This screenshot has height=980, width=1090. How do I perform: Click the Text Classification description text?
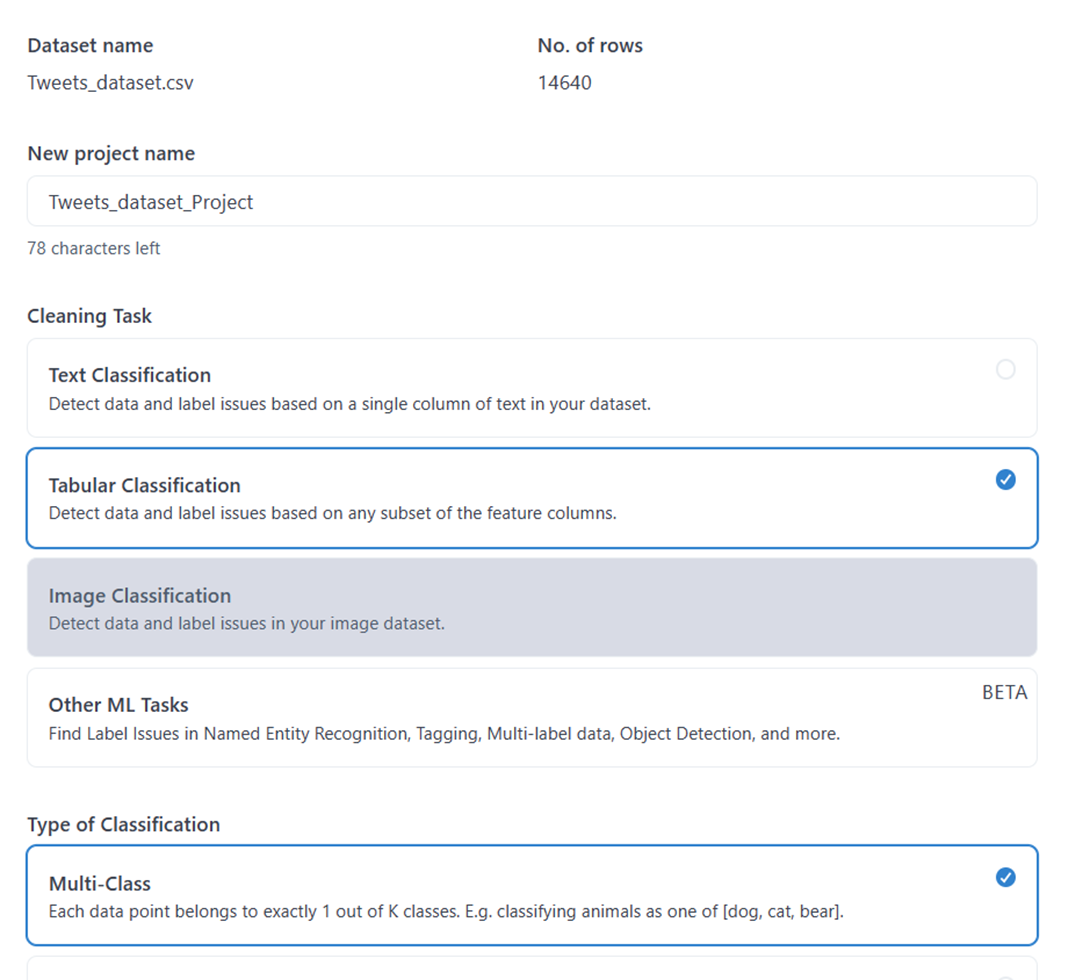point(350,404)
